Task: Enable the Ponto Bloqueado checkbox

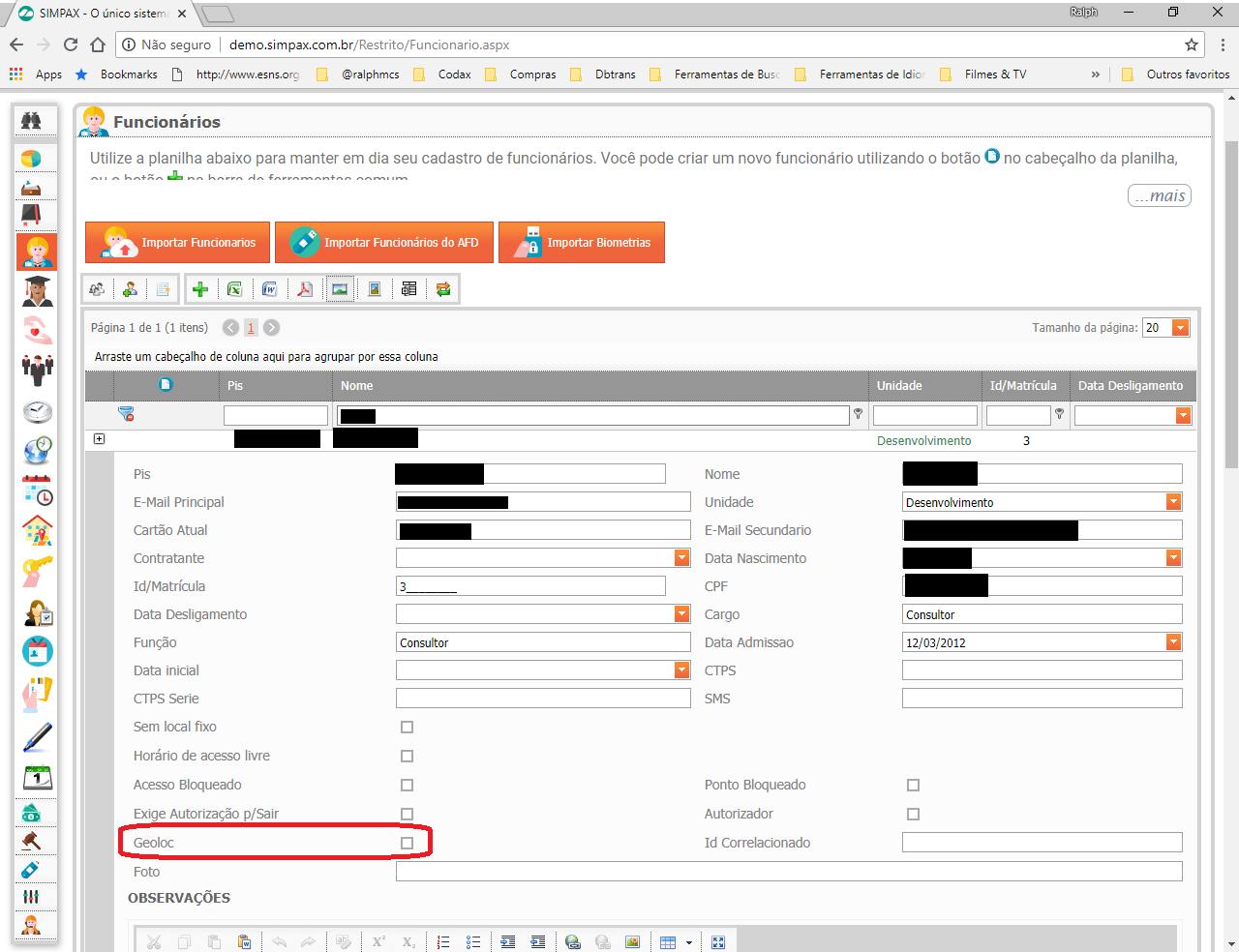Action: pyautogui.click(x=913, y=785)
